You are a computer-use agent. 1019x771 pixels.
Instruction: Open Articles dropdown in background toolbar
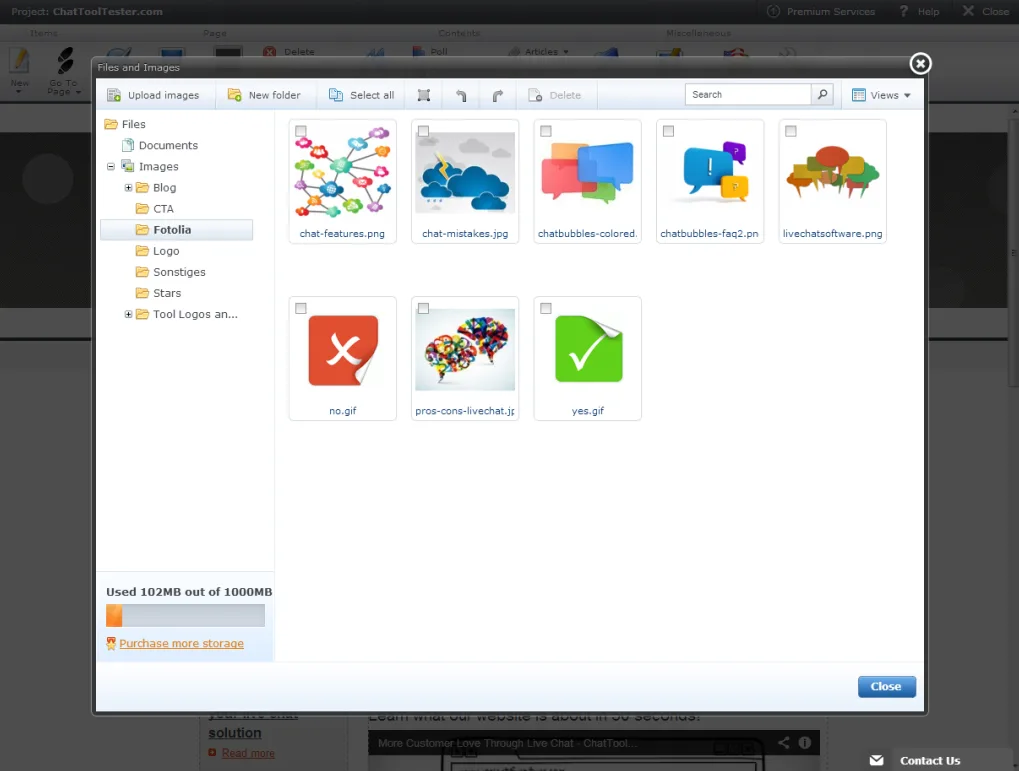(539, 51)
